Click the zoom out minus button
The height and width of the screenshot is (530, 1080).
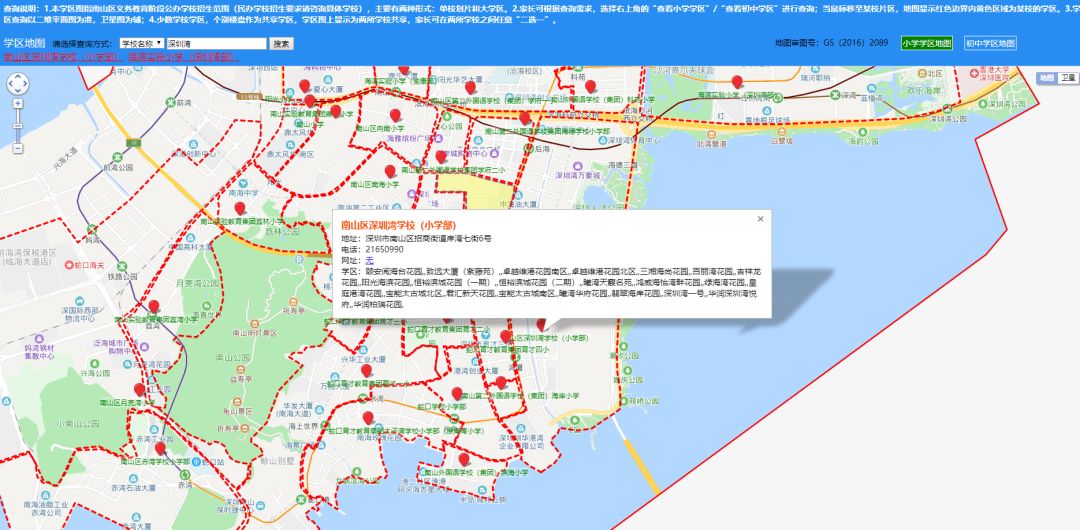[x=18, y=148]
